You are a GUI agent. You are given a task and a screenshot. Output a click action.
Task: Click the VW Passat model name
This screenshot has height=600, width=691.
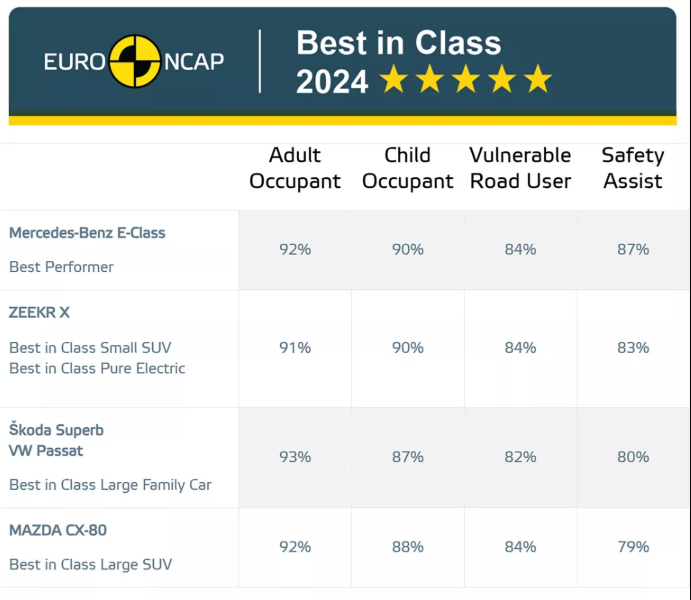46,451
